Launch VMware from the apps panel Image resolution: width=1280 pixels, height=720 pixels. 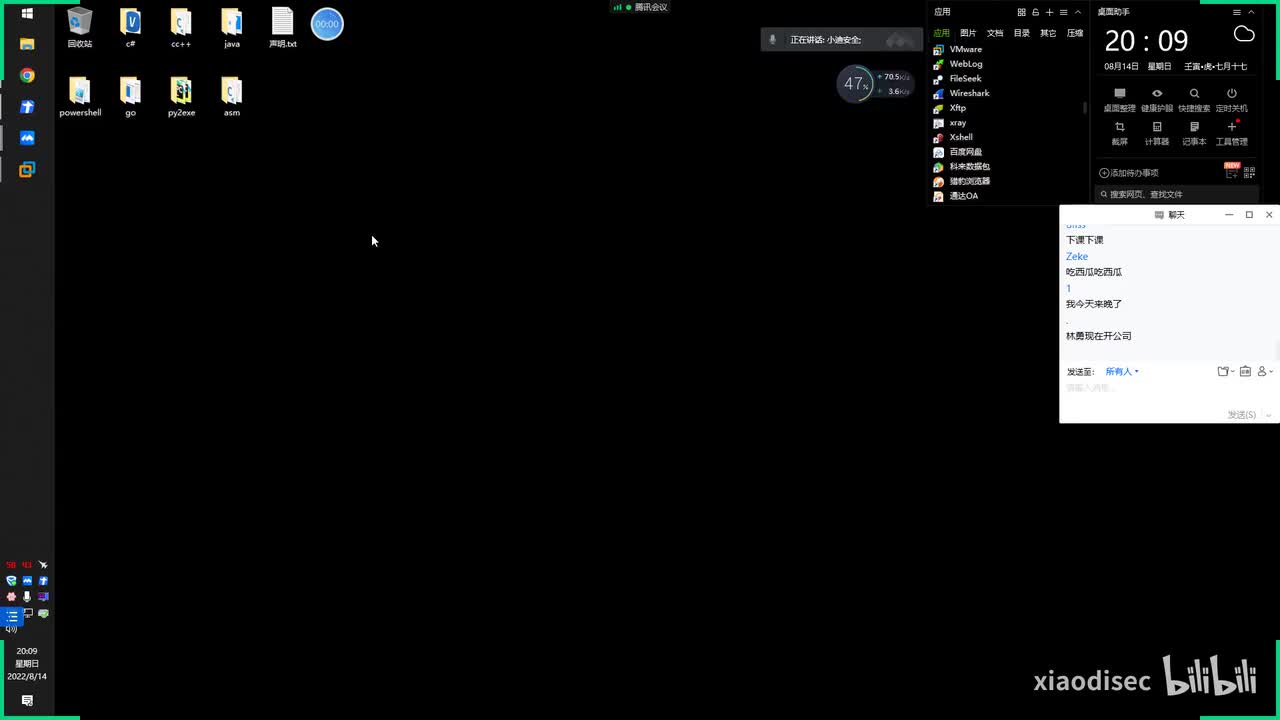point(958,49)
